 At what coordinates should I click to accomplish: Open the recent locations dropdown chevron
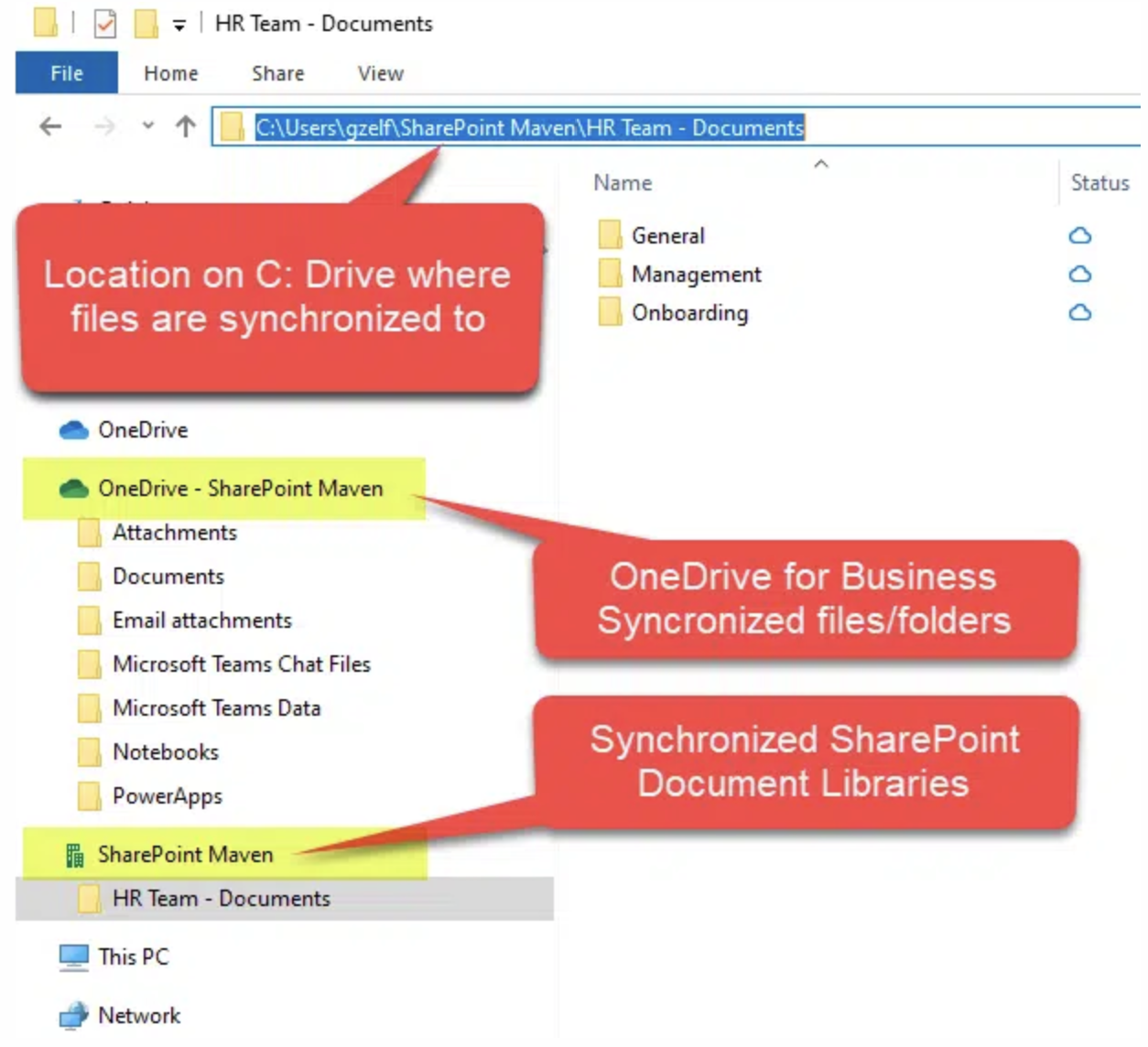click(x=147, y=126)
